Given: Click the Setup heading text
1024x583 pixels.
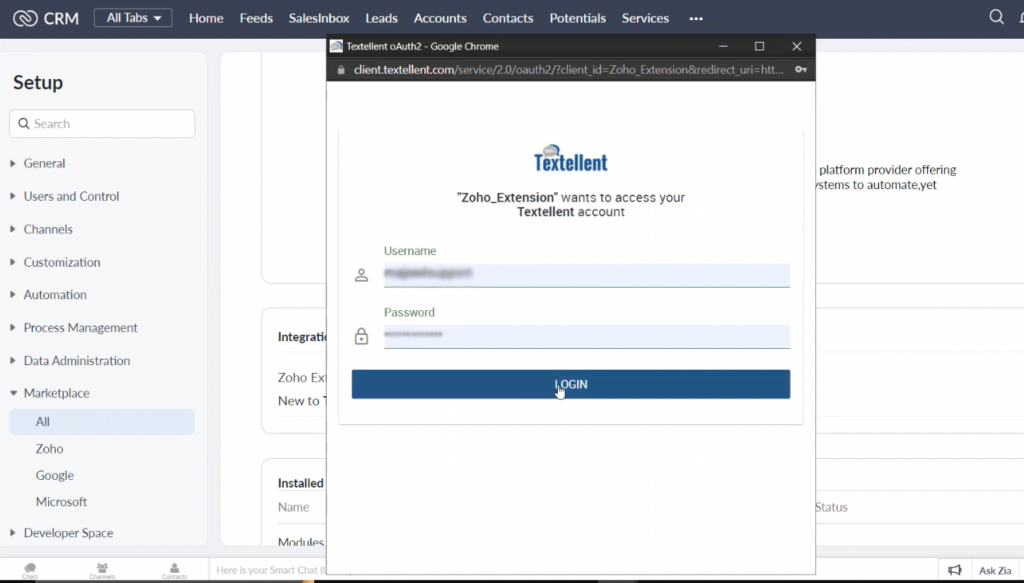Looking at the screenshot, I should 38,82.
